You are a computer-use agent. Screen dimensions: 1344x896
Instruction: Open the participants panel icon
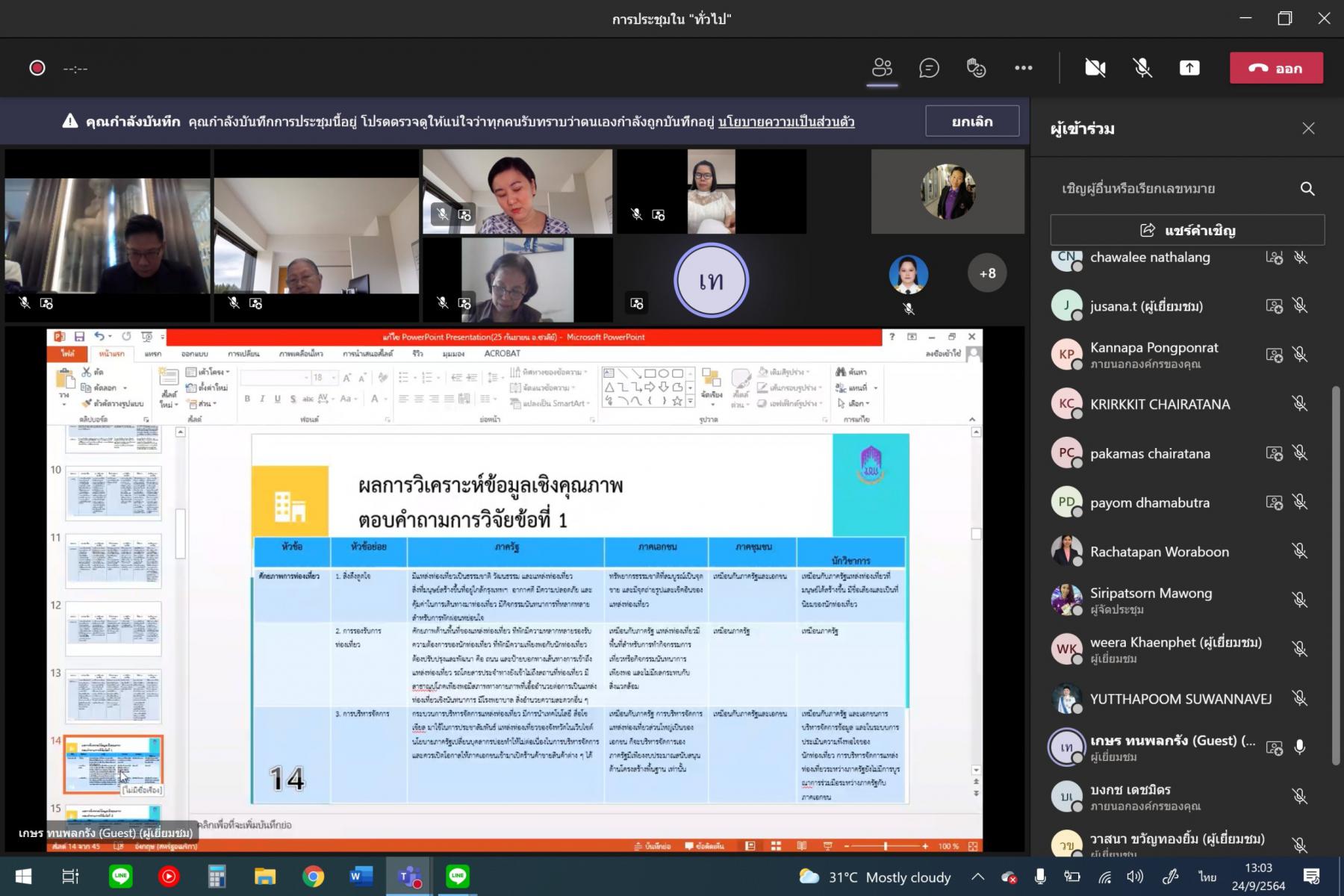882,68
